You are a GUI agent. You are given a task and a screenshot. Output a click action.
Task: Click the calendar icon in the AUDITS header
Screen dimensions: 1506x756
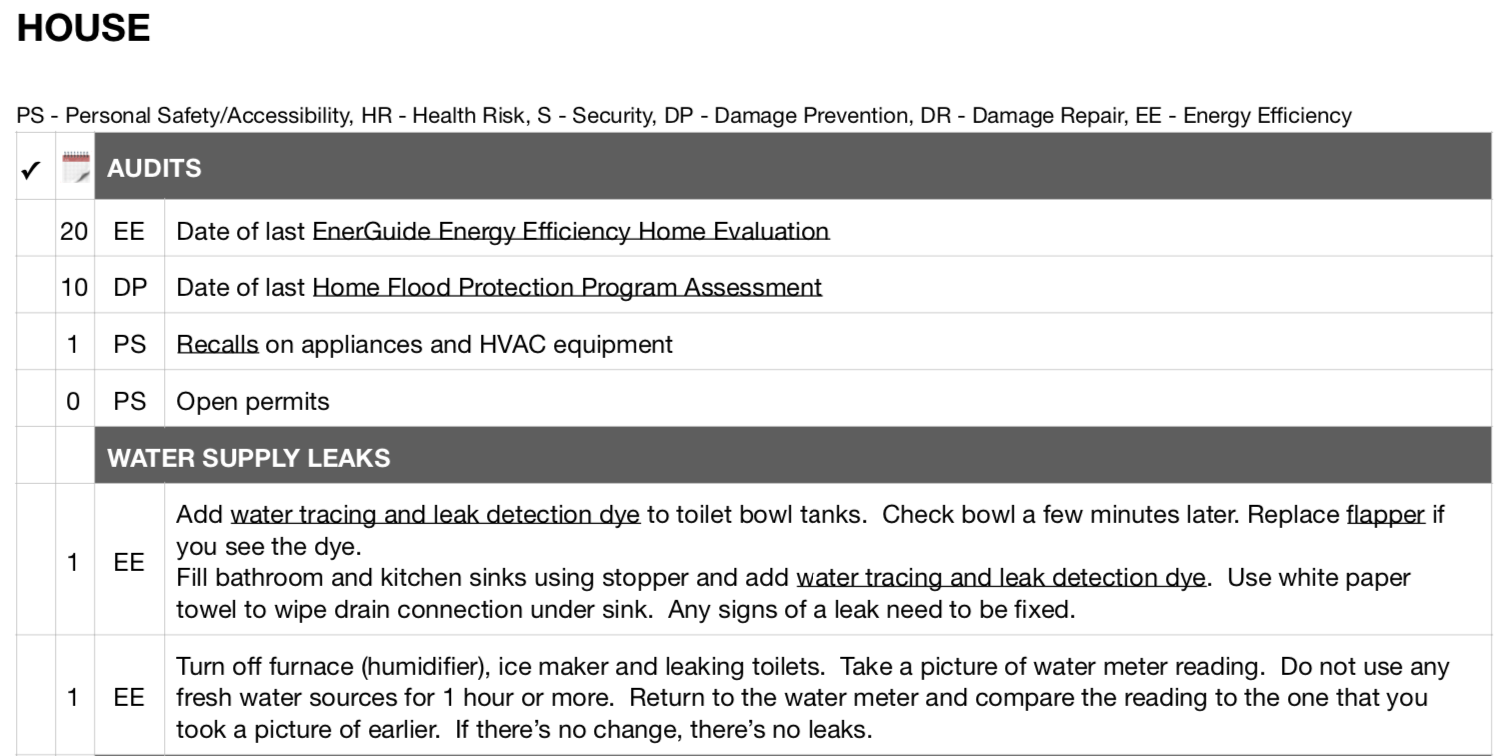pyautogui.click(x=75, y=167)
